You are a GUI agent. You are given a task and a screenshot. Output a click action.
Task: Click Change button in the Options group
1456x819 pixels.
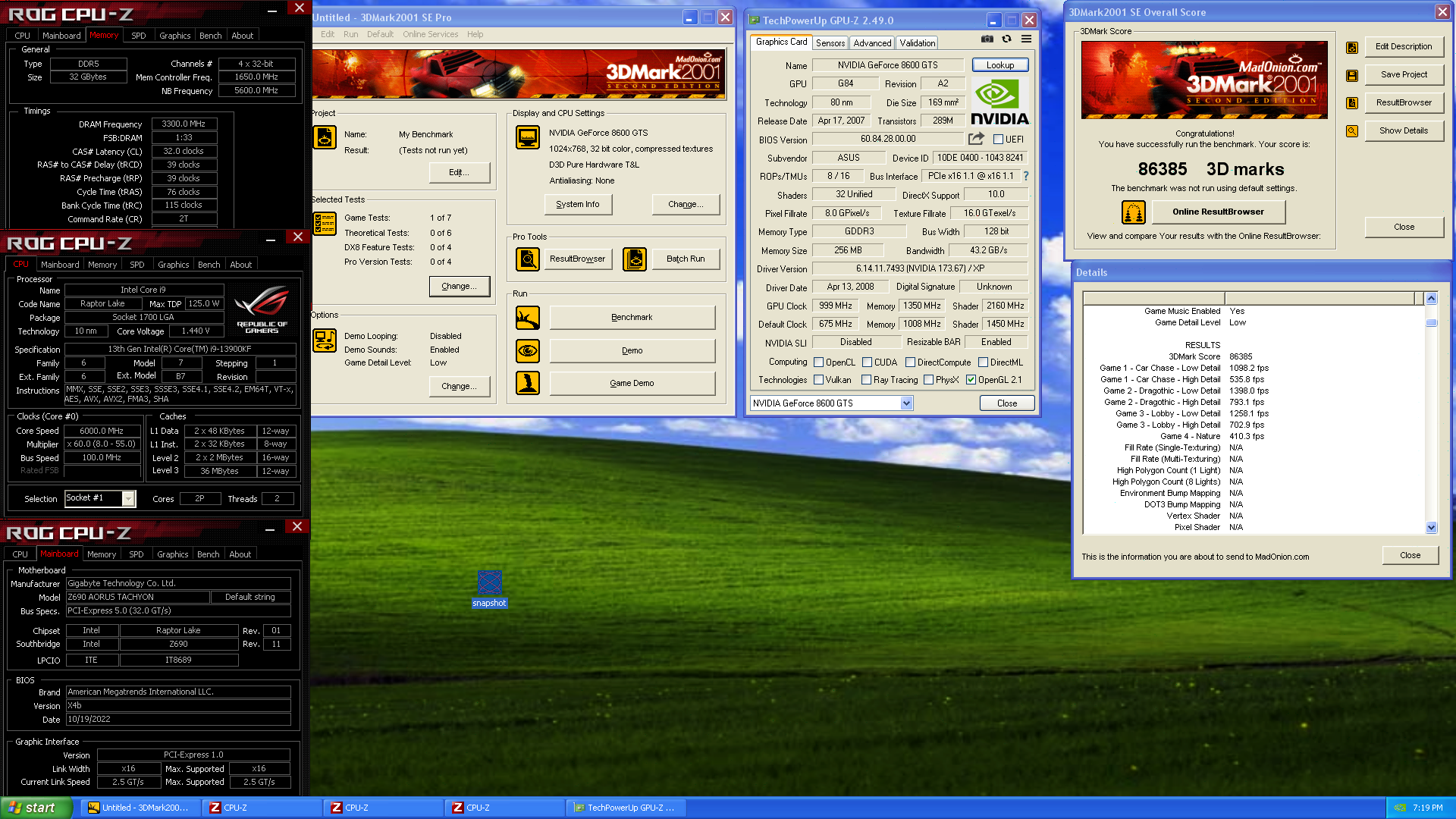coord(459,387)
